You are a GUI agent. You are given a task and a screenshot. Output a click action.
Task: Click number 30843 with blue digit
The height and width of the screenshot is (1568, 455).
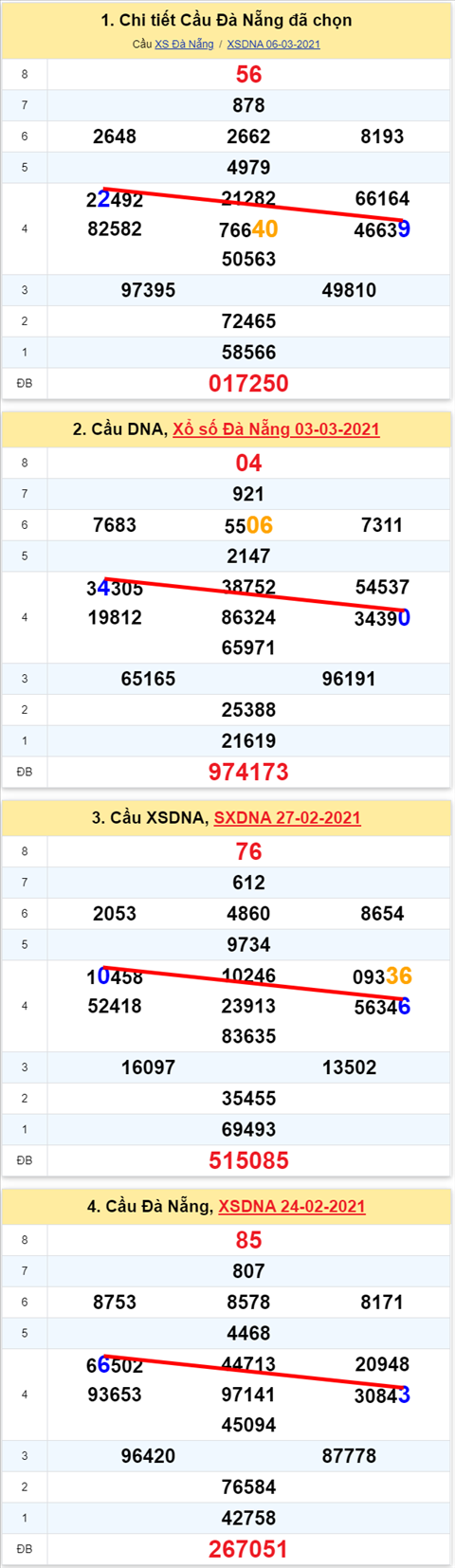382,1395
